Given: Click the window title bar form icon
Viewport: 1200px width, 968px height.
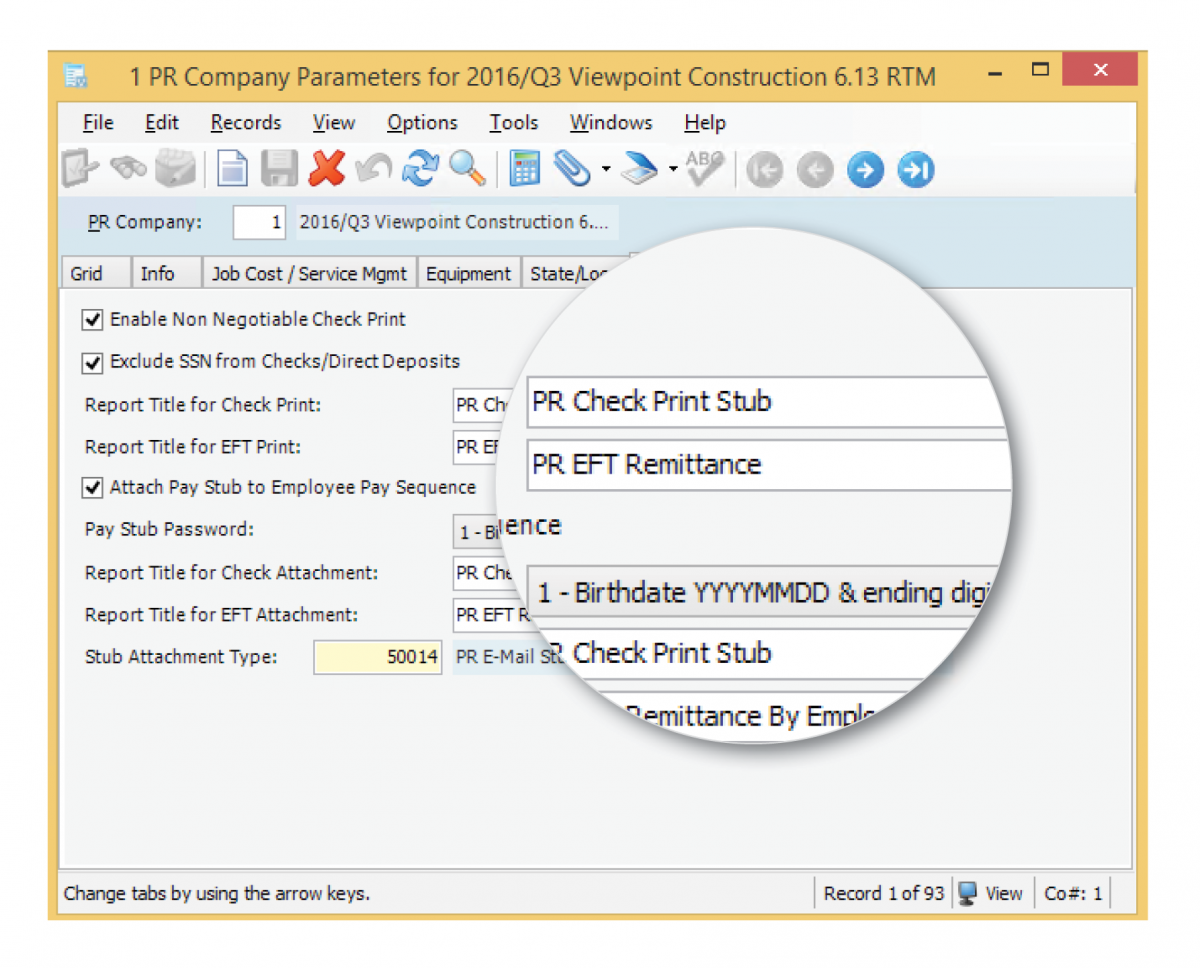Looking at the screenshot, I should pos(77,77).
